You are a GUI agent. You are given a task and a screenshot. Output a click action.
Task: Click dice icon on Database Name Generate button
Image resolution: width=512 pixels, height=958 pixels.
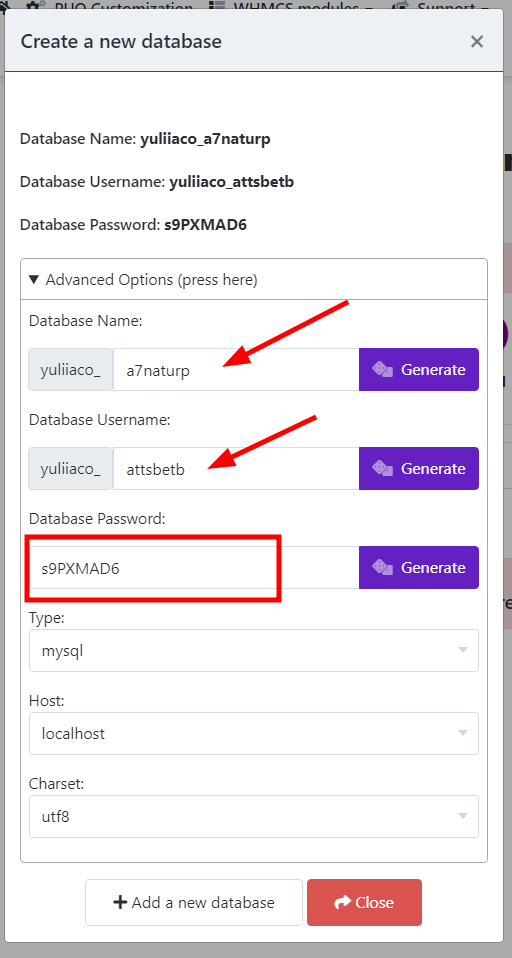382,370
